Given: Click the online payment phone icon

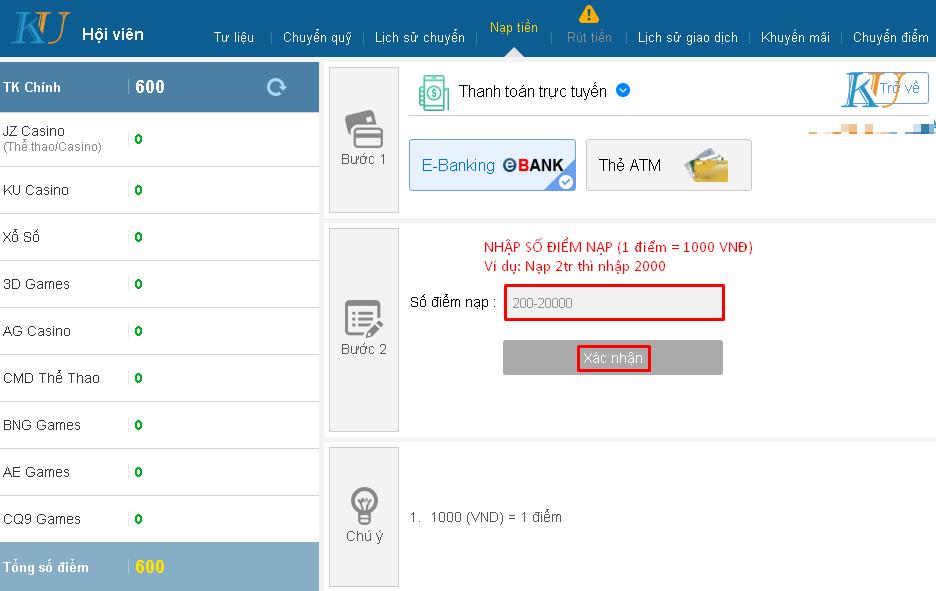Looking at the screenshot, I should [x=434, y=91].
